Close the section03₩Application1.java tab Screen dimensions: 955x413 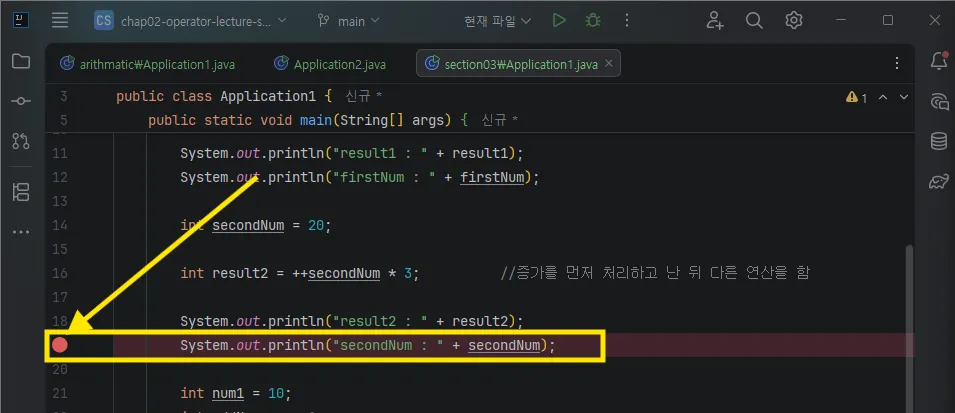coord(610,63)
